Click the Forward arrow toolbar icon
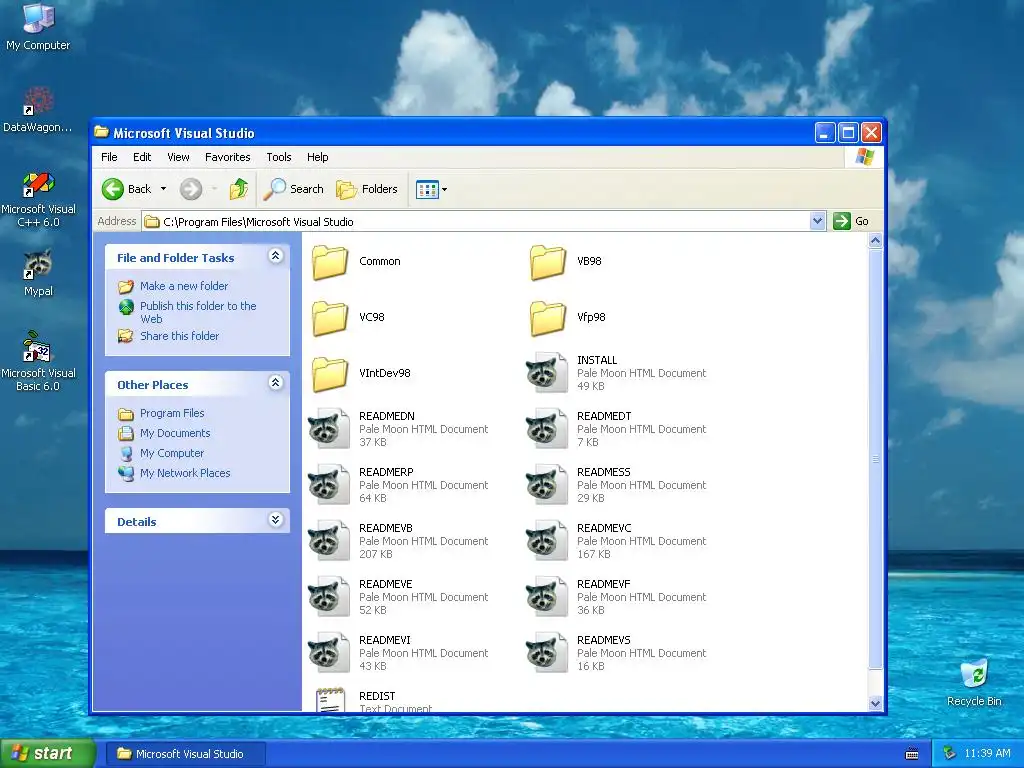This screenshot has height=768, width=1024. [x=191, y=189]
